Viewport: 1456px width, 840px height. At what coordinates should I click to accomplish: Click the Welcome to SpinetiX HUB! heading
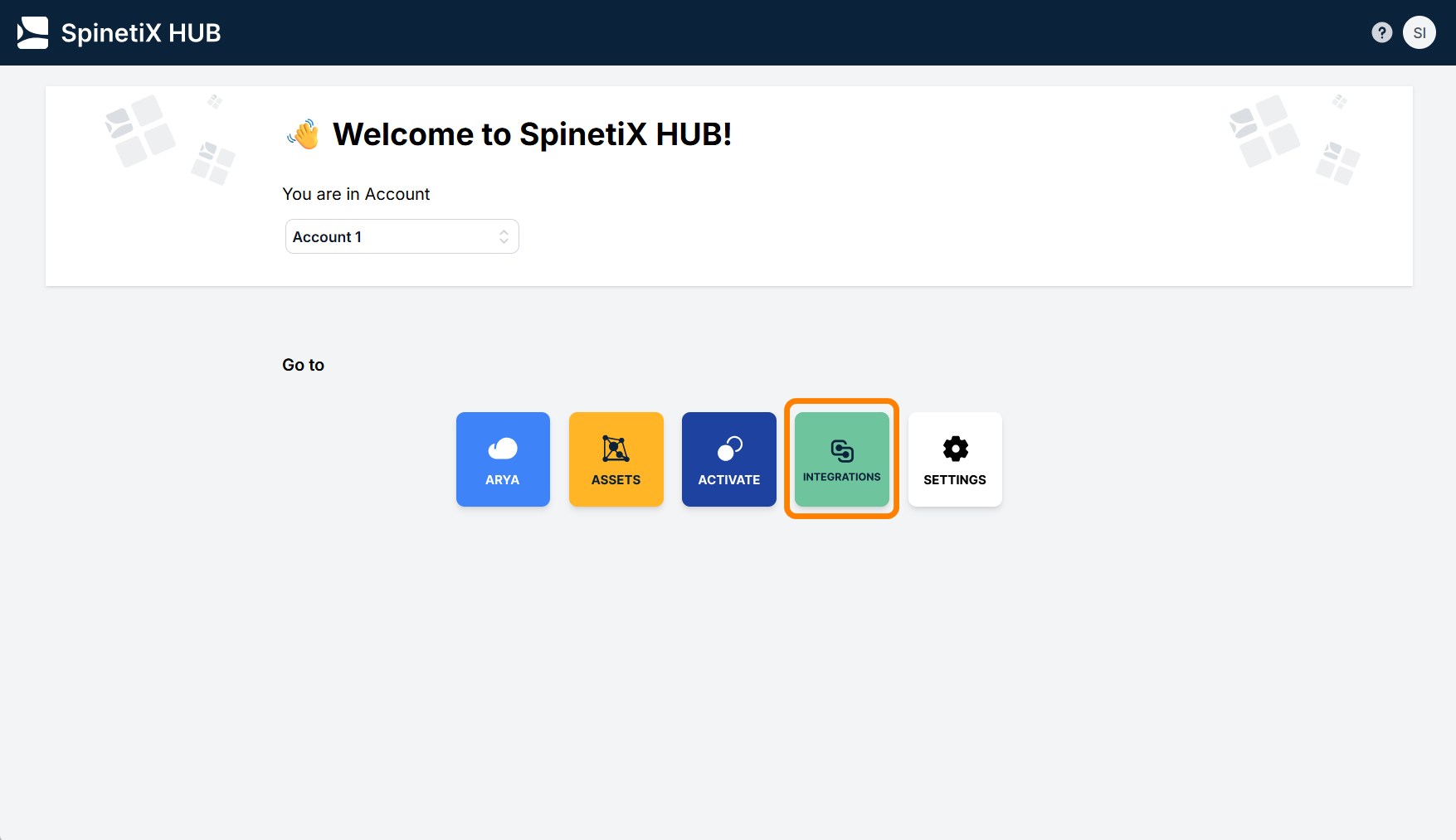[532, 134]
